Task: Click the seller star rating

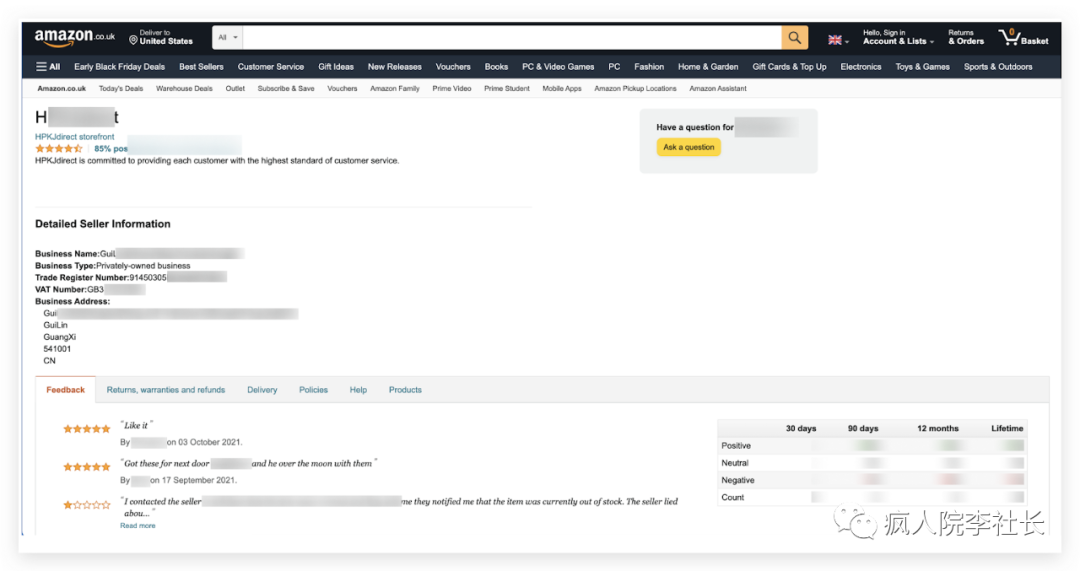Action: (x=59, y=149)
